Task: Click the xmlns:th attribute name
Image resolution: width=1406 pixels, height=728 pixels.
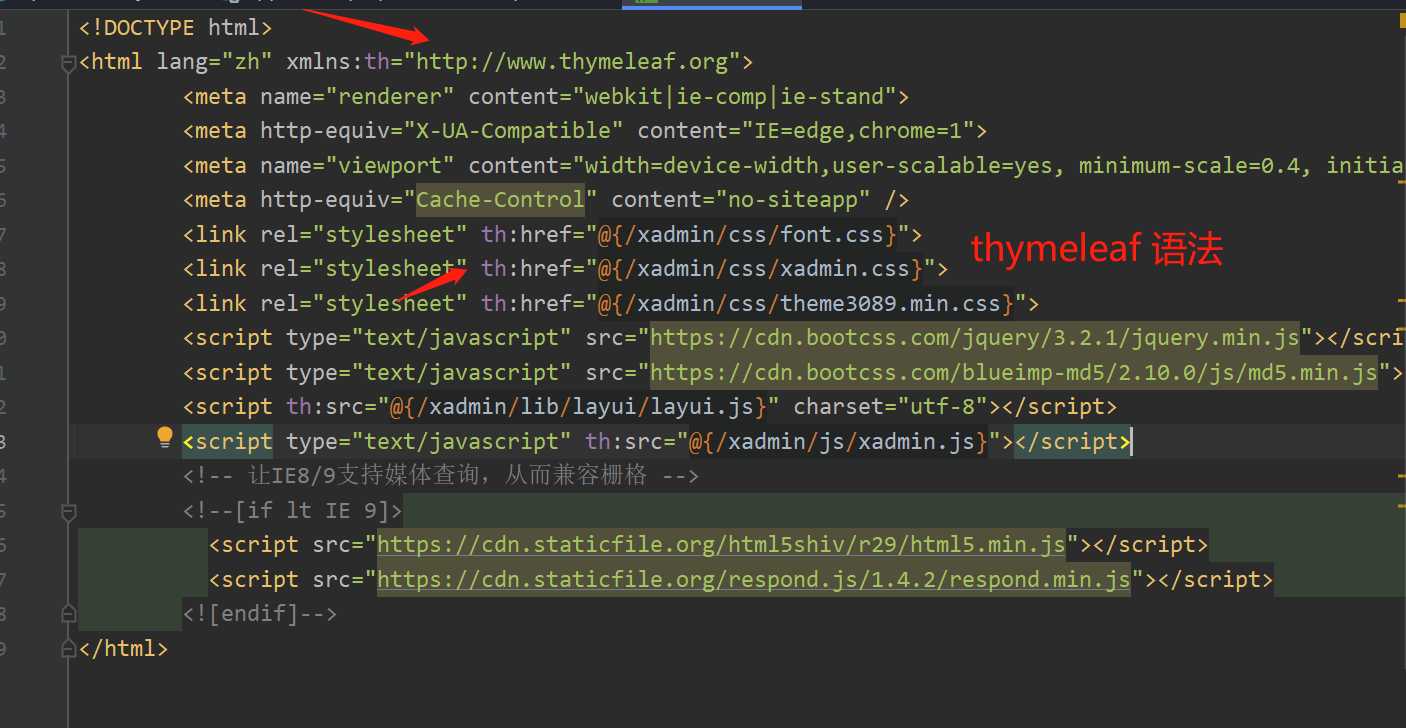Action: [x=338, y=62]
